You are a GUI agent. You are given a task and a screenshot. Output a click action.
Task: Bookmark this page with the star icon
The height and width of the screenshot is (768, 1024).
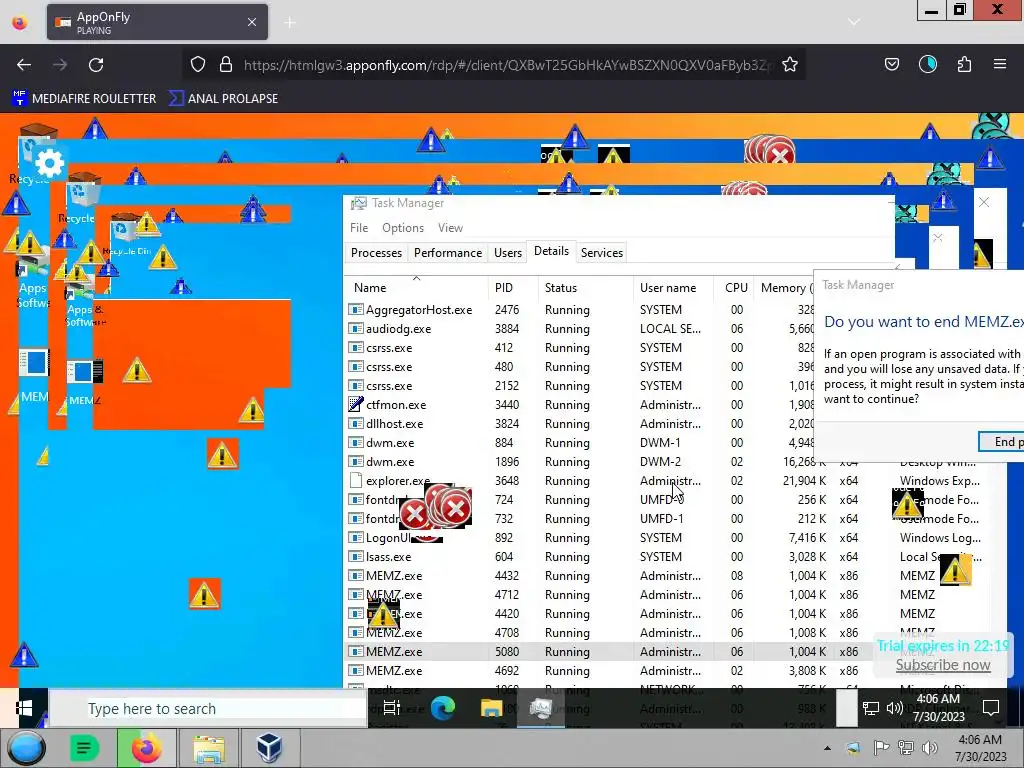tap(790, 65)
